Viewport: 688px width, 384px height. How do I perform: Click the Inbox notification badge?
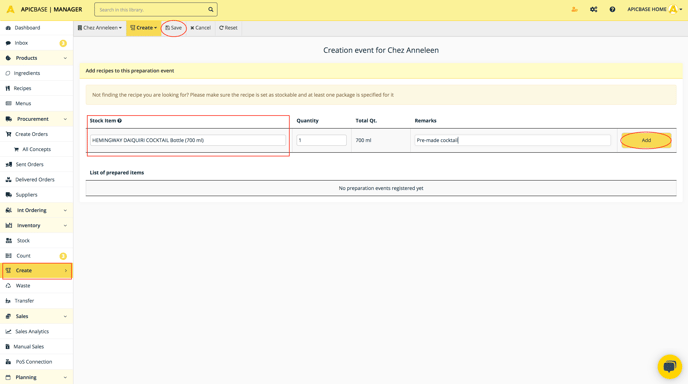coord(63,43)
